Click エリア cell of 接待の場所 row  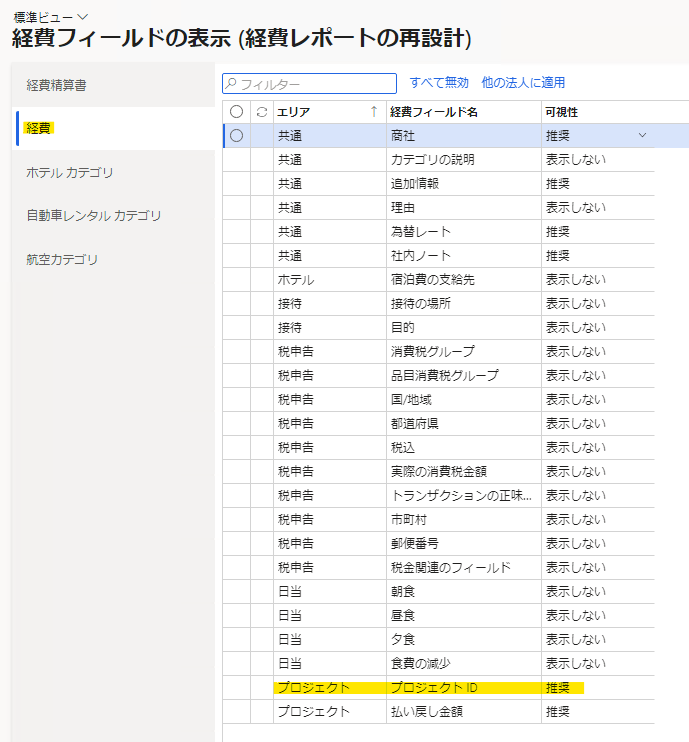(x=330, y=304)
